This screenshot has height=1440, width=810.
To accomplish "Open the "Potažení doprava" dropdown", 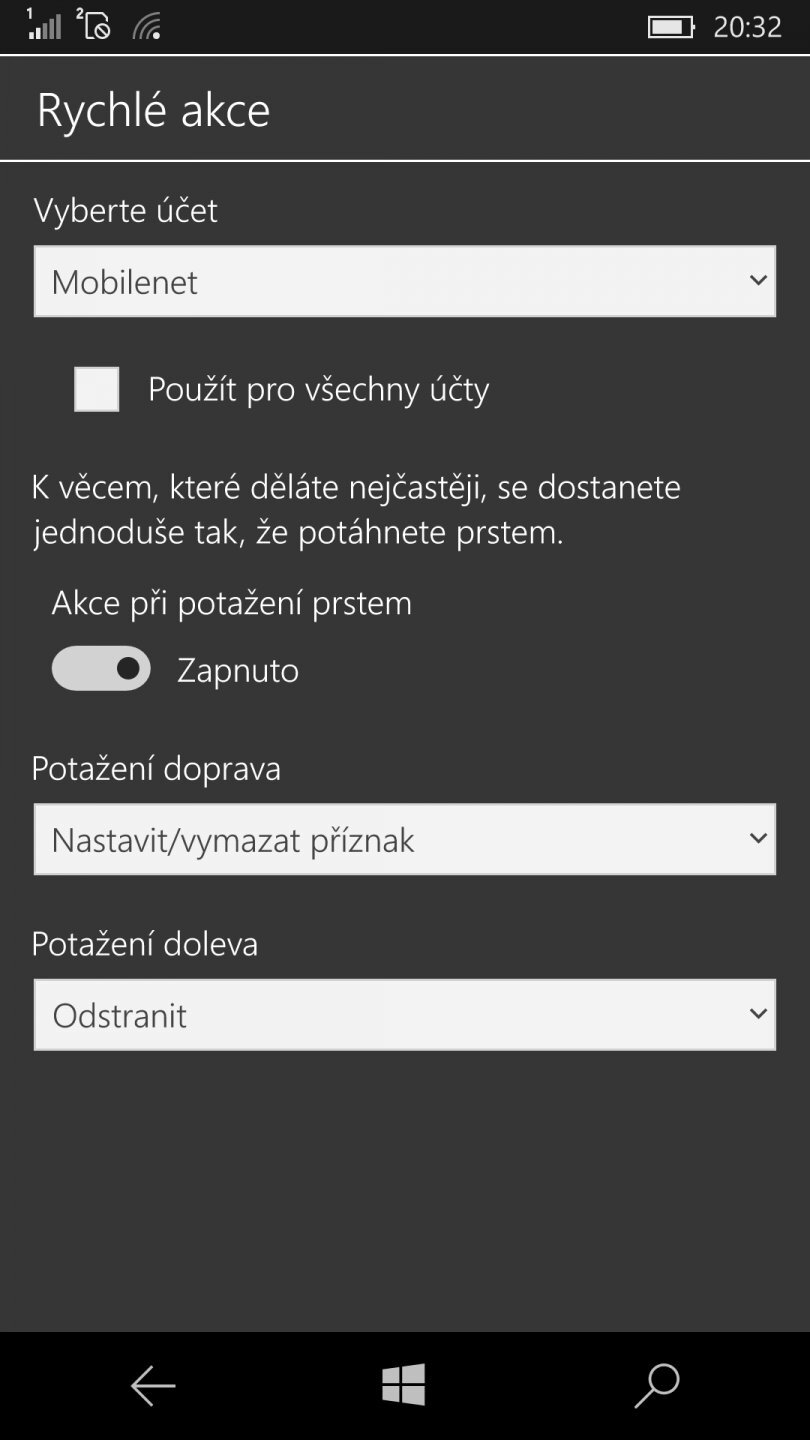I will click(x=405, y=839).
